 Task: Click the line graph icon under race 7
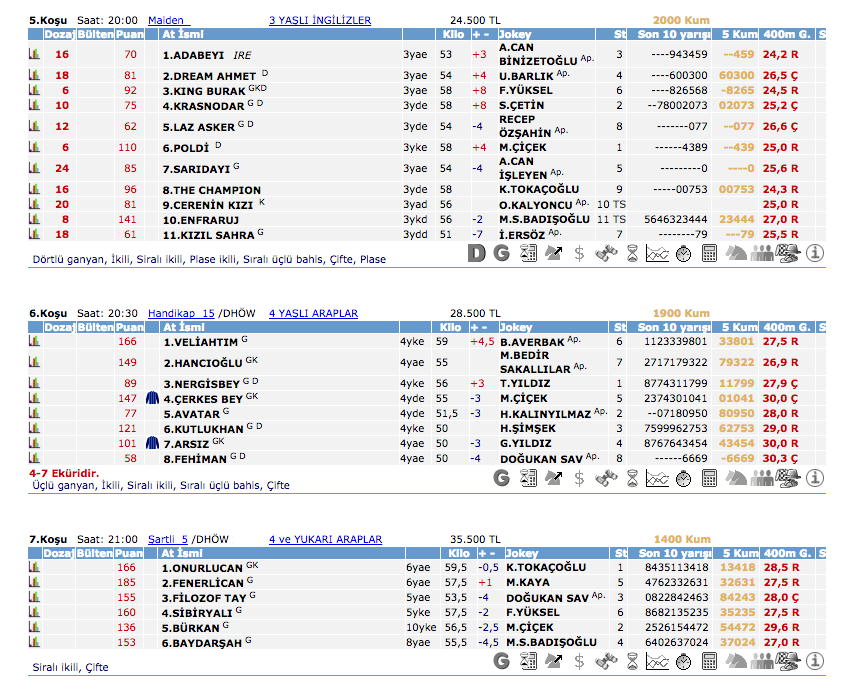(658, 661)
